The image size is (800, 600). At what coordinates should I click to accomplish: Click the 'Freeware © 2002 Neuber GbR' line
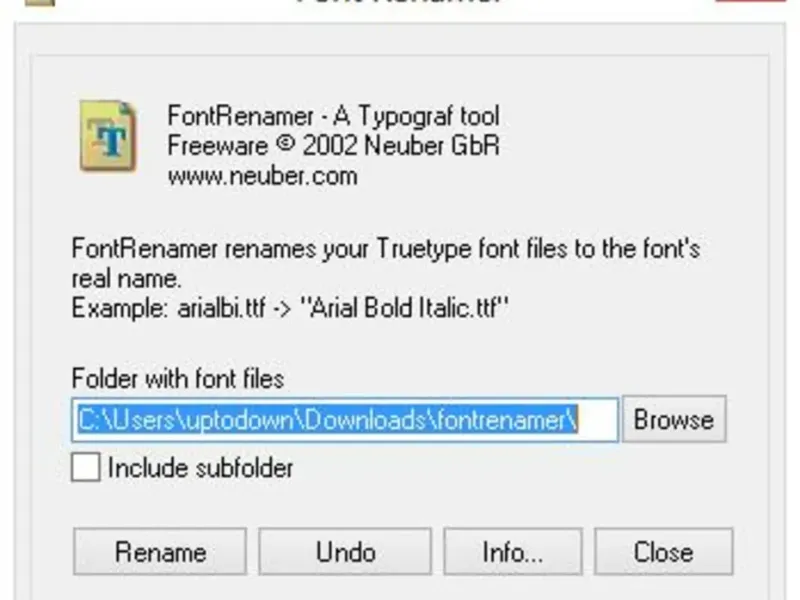[x=333, y=146]
